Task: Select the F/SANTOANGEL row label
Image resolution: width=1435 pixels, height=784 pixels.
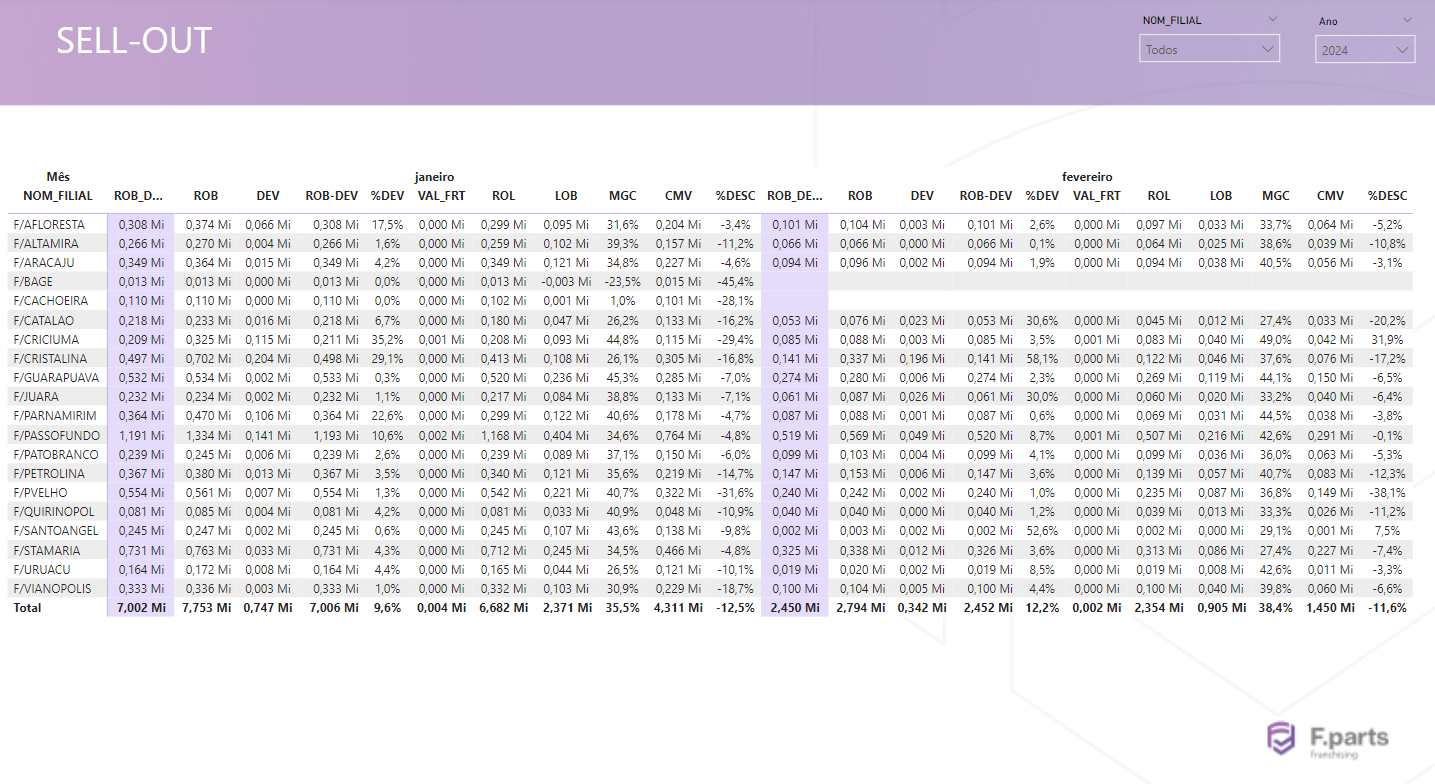Action: tap(56, 531)
